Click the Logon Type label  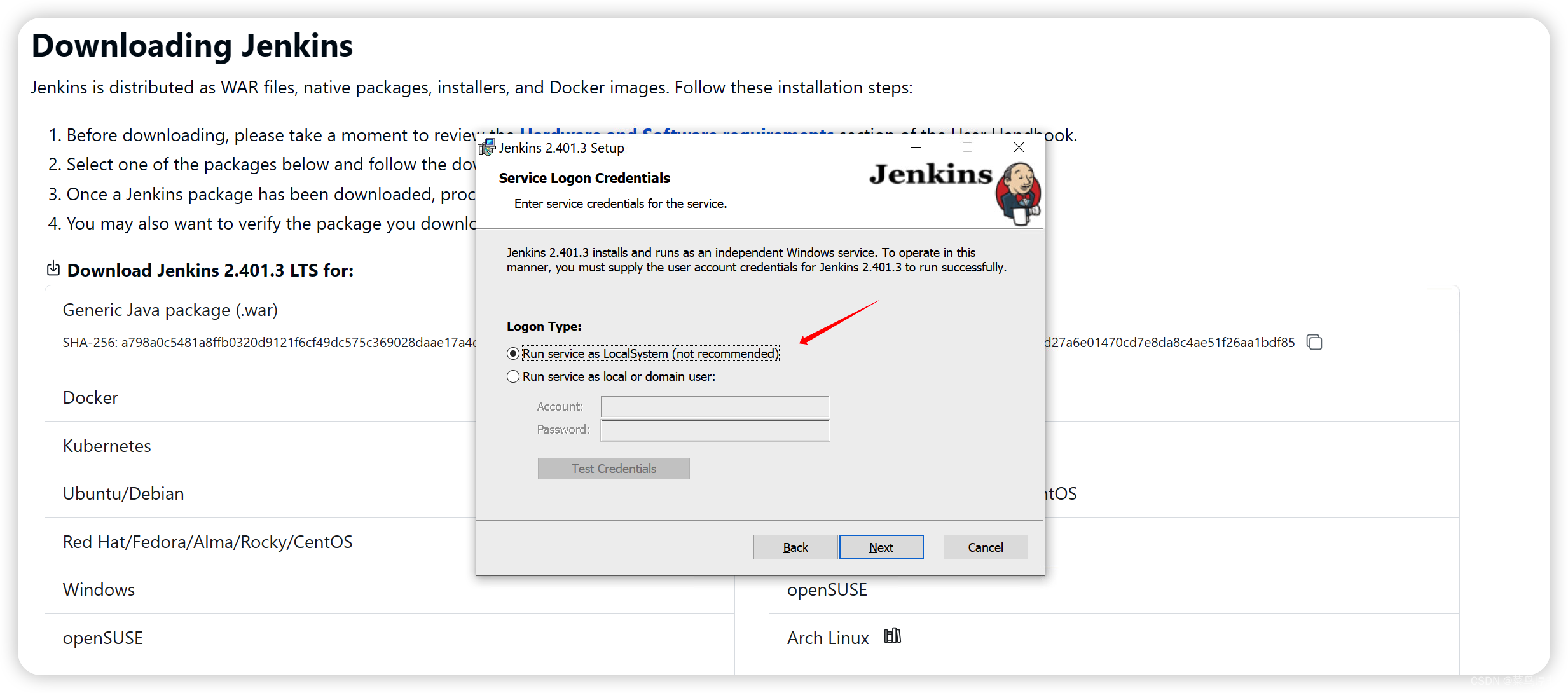544,326
